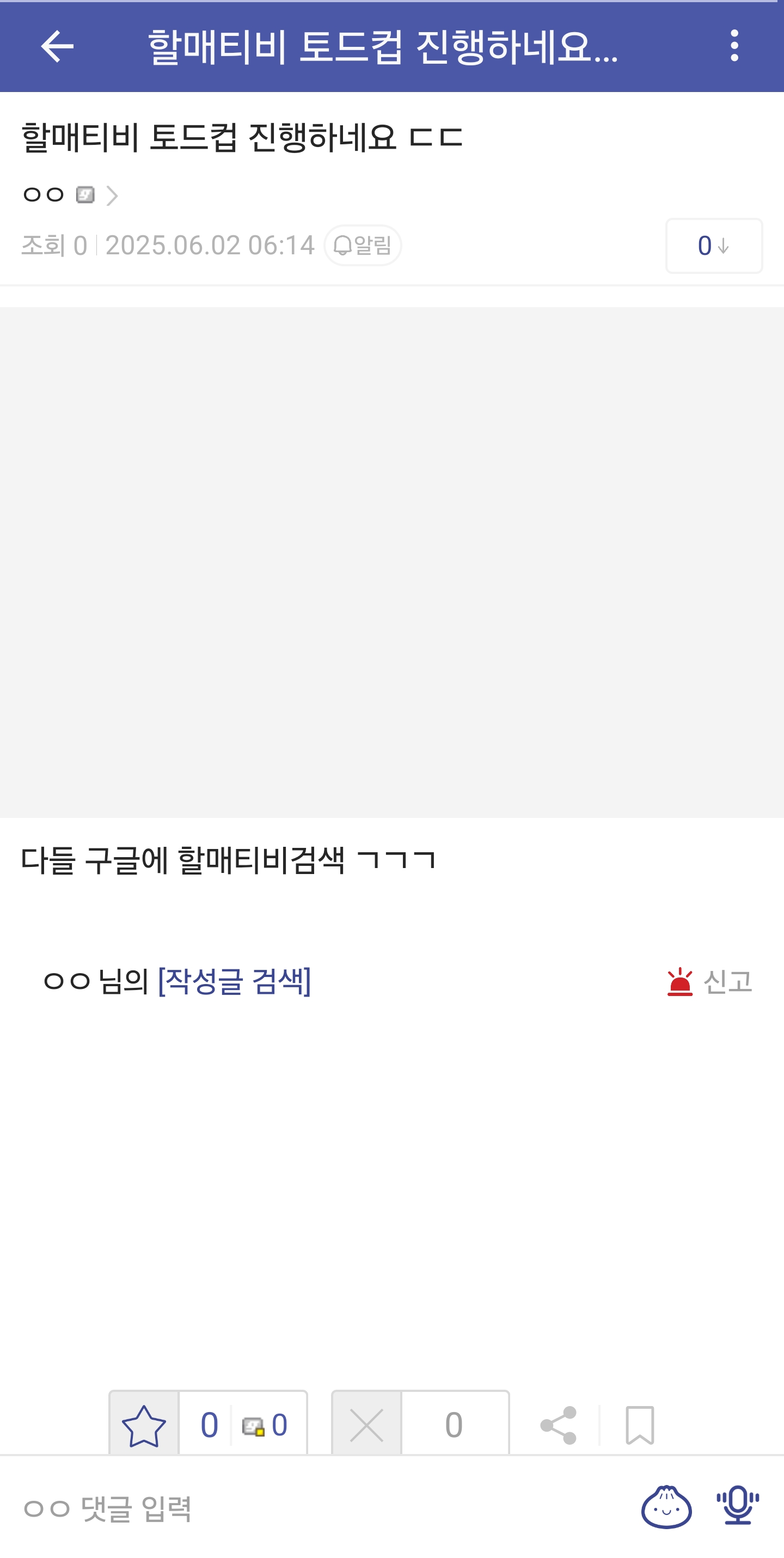Image resolution: width=784 pixels, height=1558 pixels.
Task: Tap the X downvote icon
Action: [366, 1425]
